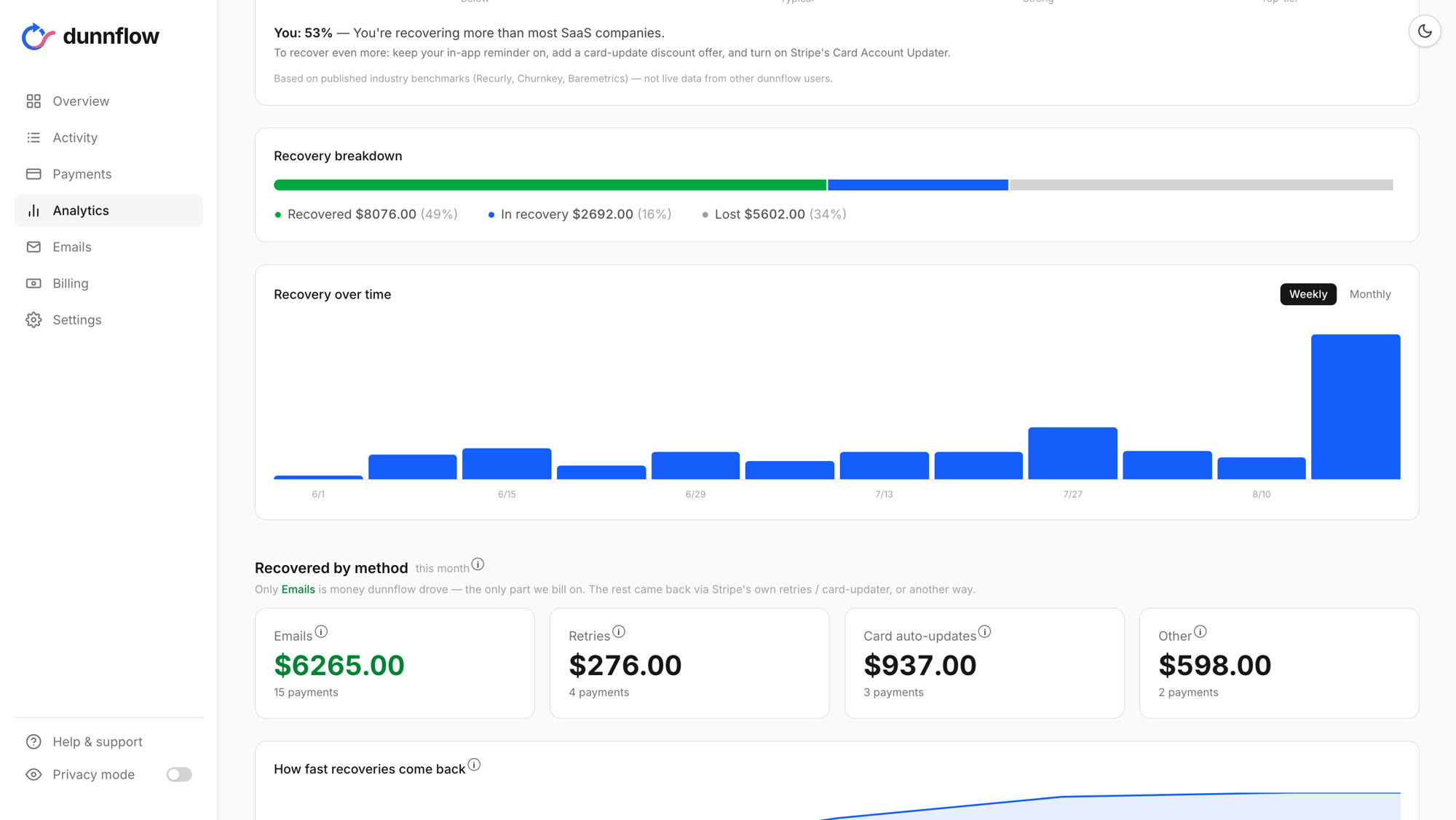1456x820 pixels.
Task: Click info icon beside Other card title
Action: coord(1200,631)
